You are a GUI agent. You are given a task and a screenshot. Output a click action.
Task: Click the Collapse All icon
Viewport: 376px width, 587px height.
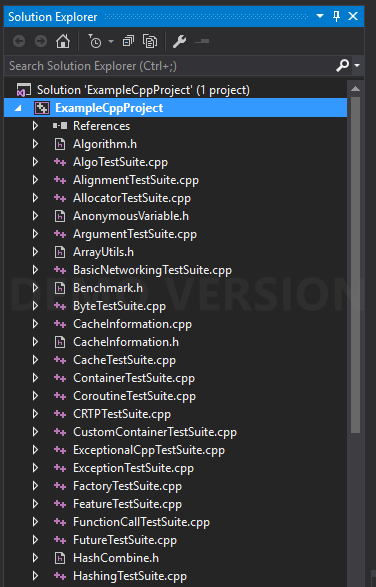point(128,41)
